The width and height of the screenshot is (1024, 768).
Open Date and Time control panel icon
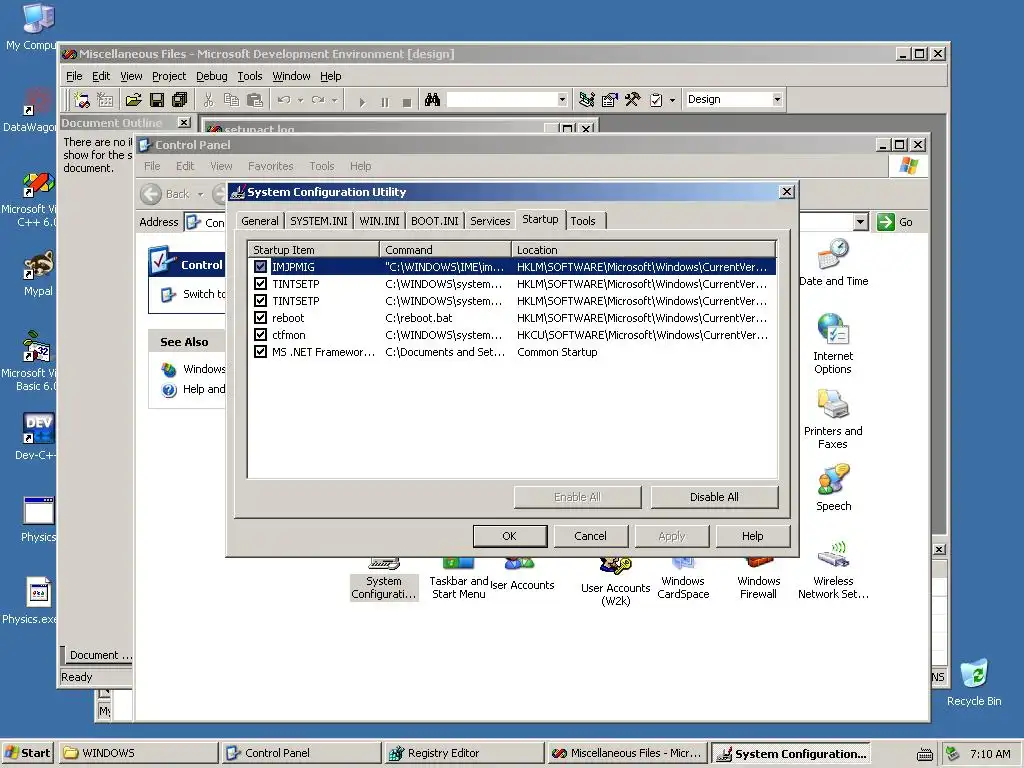pyautogui.click(x=833, y=262)
